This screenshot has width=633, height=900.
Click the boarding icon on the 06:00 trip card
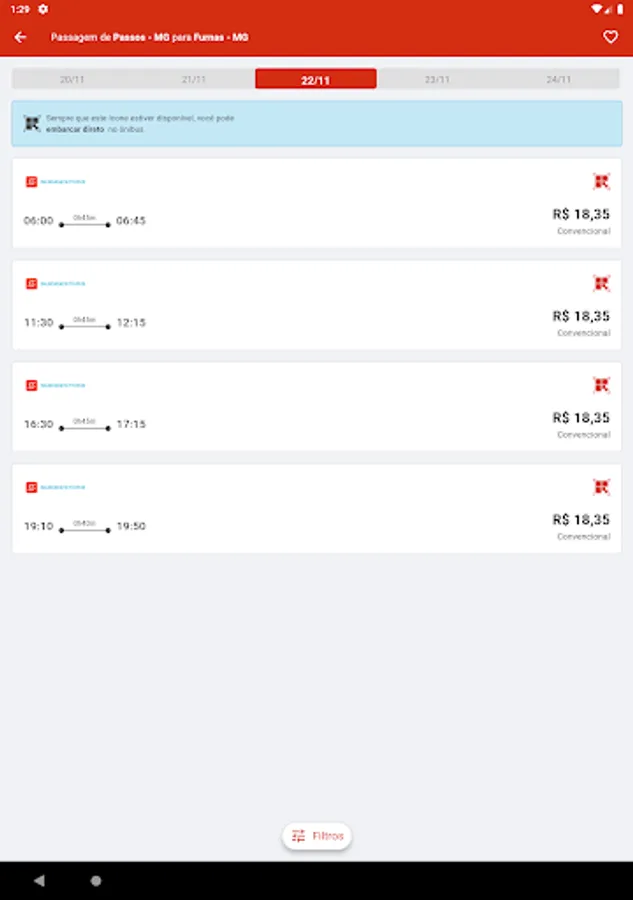[601, 181]
